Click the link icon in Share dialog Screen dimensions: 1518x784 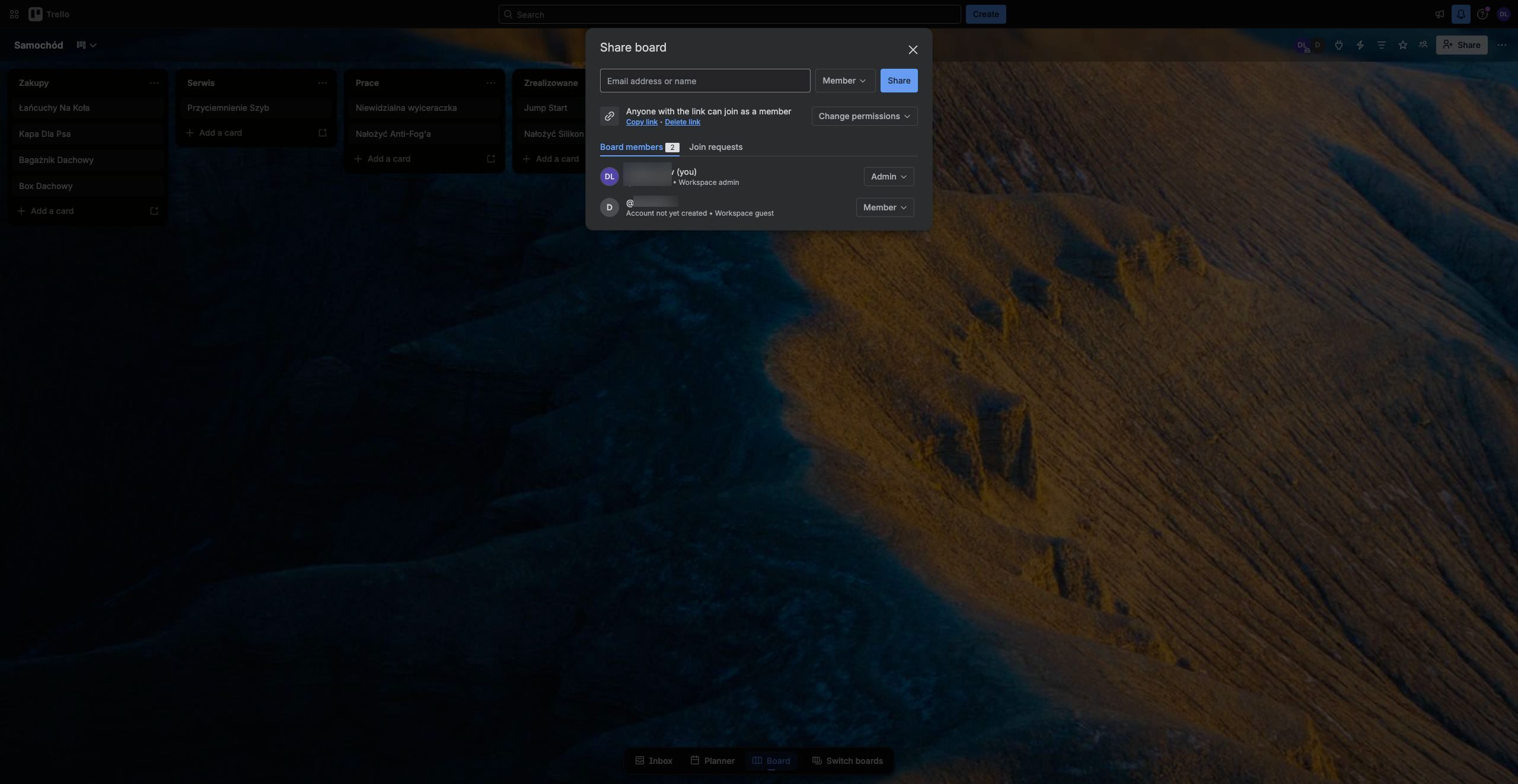click(610, 116)
